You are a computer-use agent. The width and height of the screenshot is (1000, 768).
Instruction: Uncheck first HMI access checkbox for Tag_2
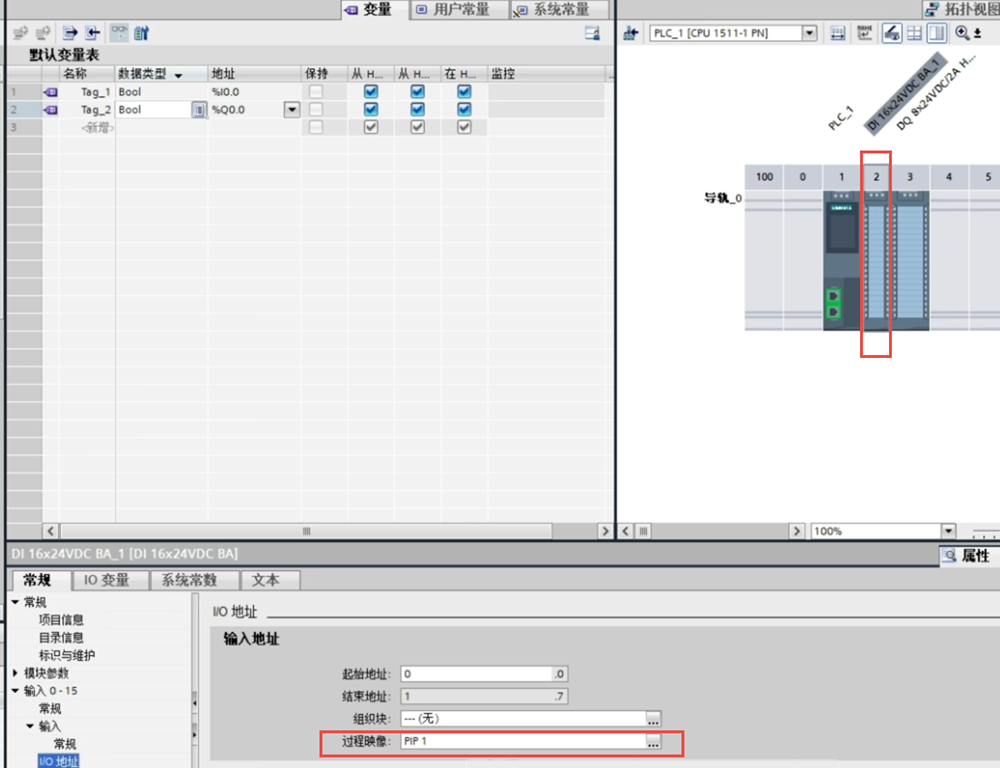tap(371, 110)
